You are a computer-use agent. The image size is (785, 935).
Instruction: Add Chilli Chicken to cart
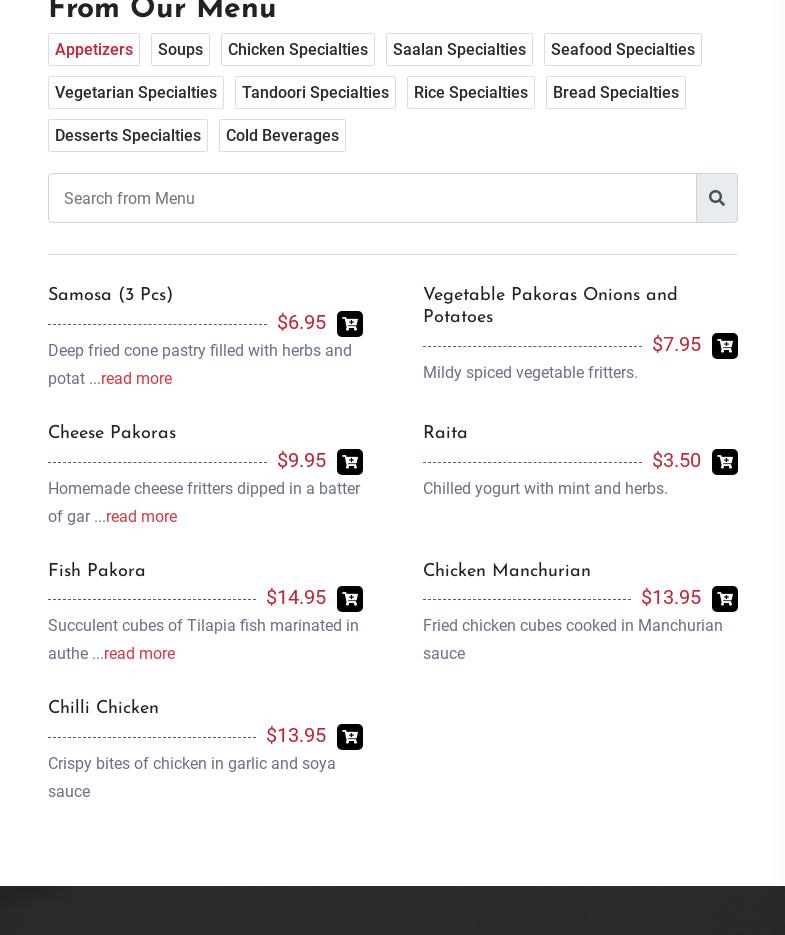[350, 737]
